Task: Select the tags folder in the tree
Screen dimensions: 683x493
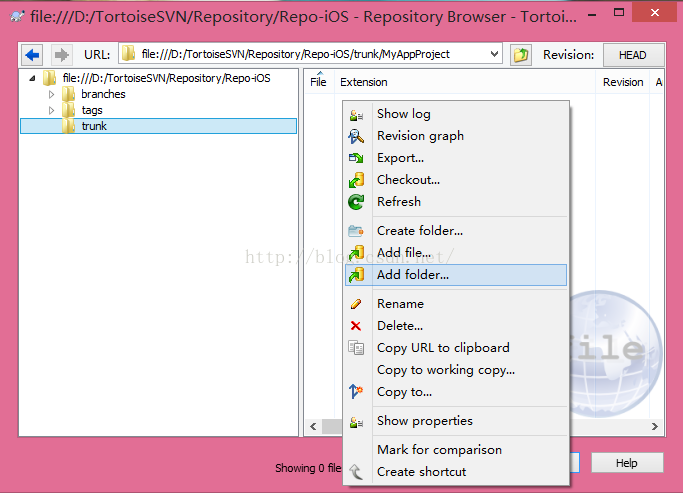Action: (x=92, y=110)
